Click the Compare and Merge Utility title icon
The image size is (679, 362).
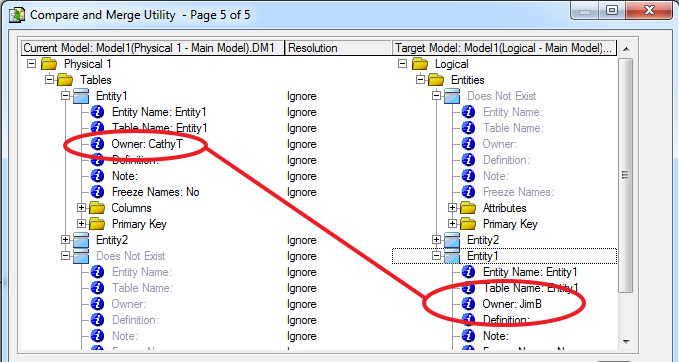click(17, 15)
